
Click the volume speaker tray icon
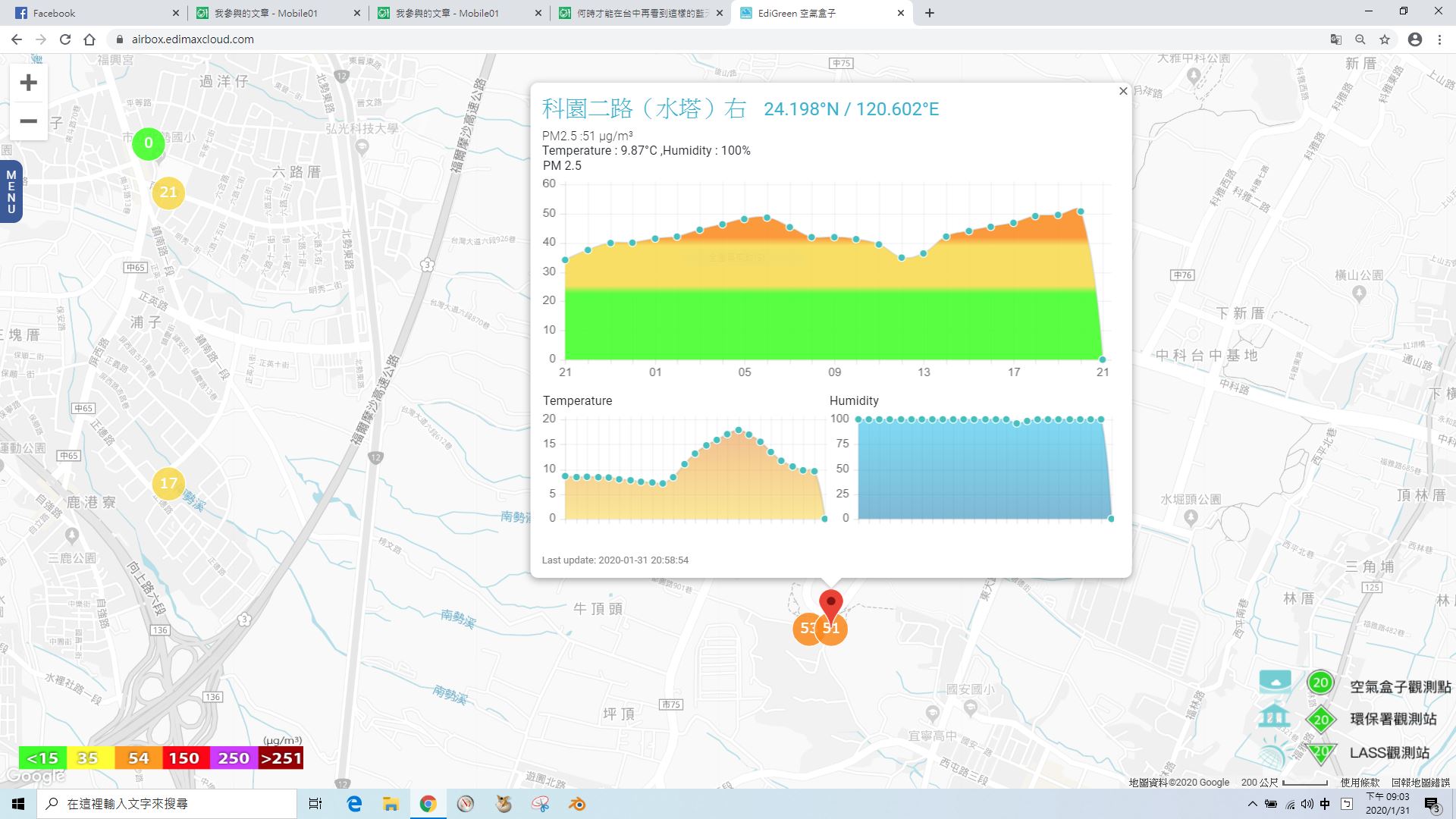pyautogui.click(x=1307, y=804)
